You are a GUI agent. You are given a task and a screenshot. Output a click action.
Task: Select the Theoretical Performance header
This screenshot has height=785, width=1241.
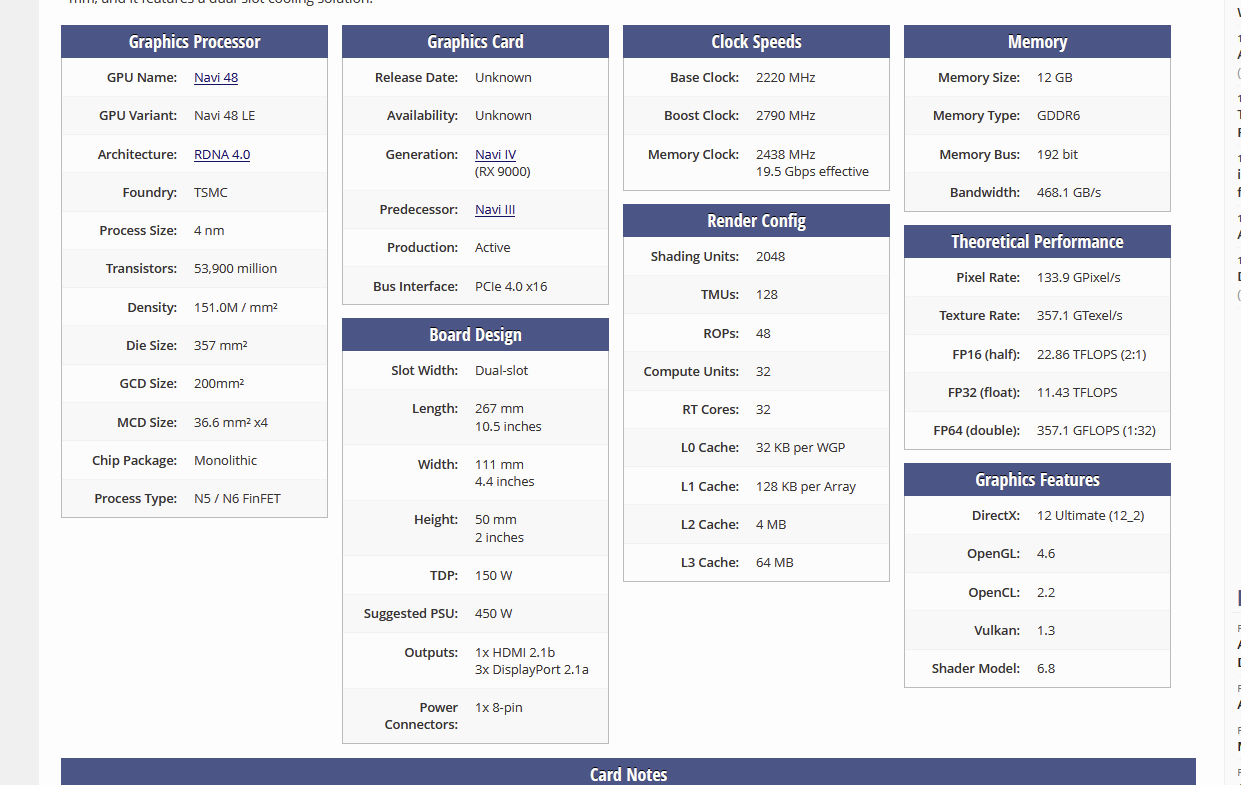click(x=1037, y=242)
